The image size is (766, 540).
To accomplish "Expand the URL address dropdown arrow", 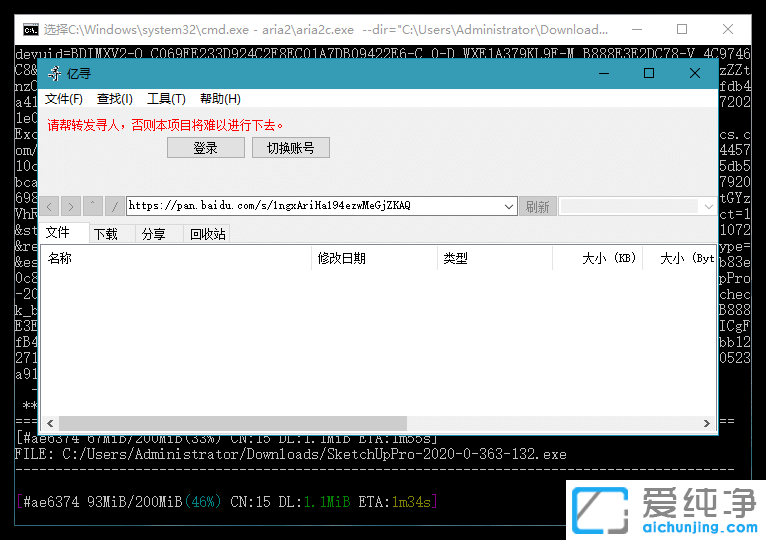I will pyautogui.click(x=509, y=206).
